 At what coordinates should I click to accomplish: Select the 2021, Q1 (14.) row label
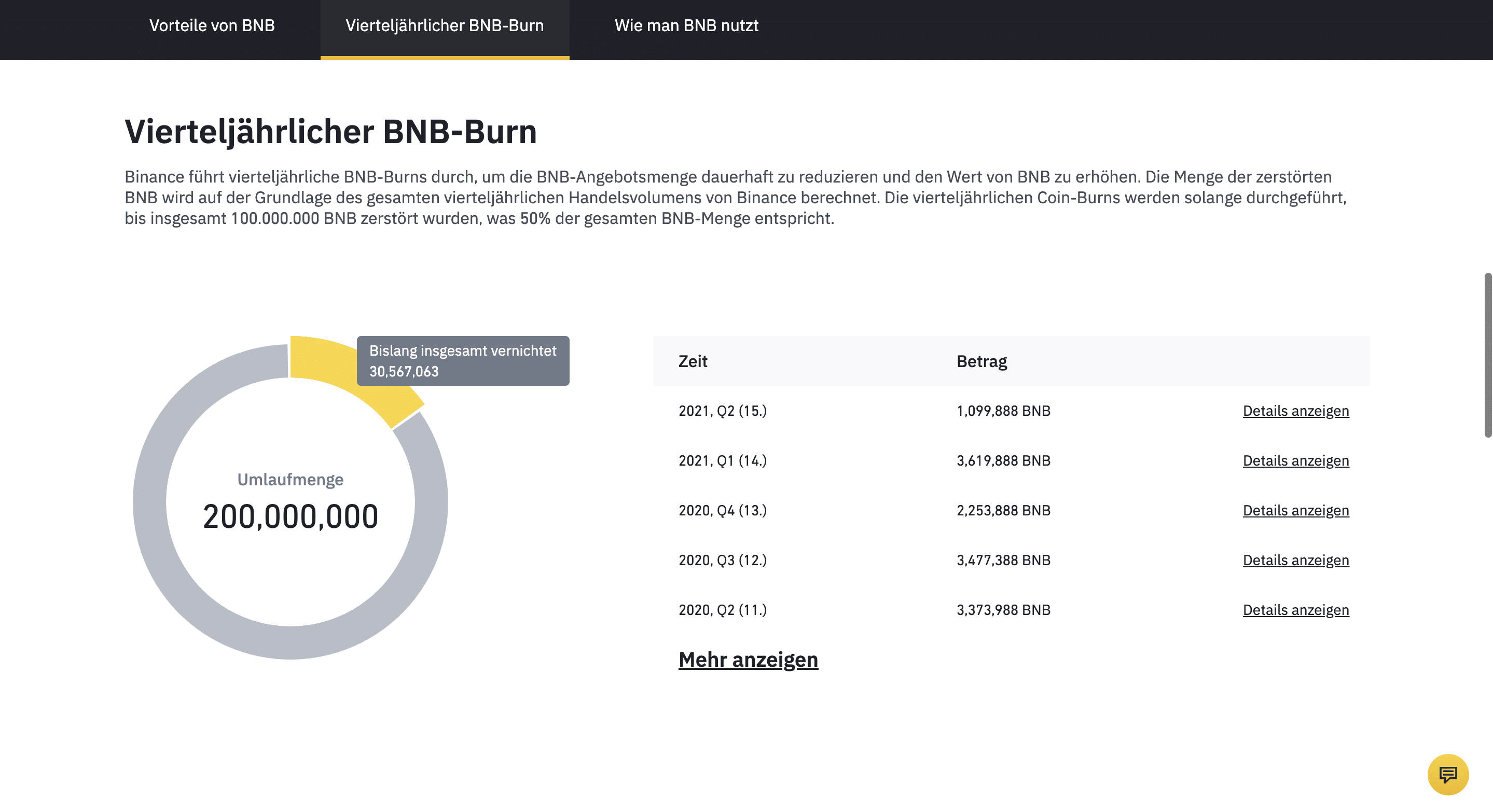coord(722,460)
